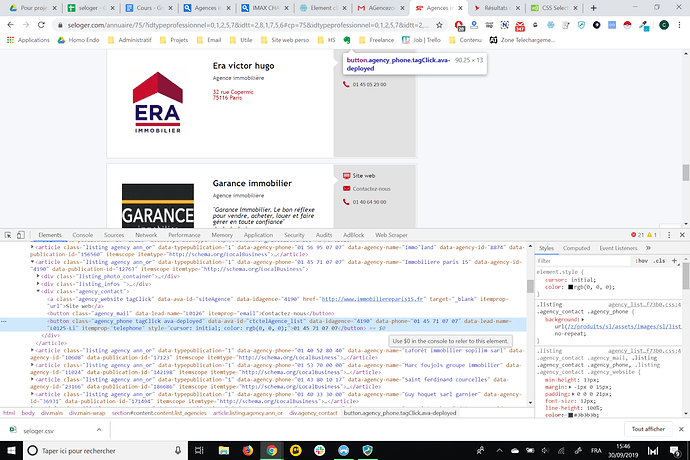Image resolution: width=690 pixels, height=460 pixels.
Task: Toggle the device toolbar icon in DevTools
Action: (20, 235)
